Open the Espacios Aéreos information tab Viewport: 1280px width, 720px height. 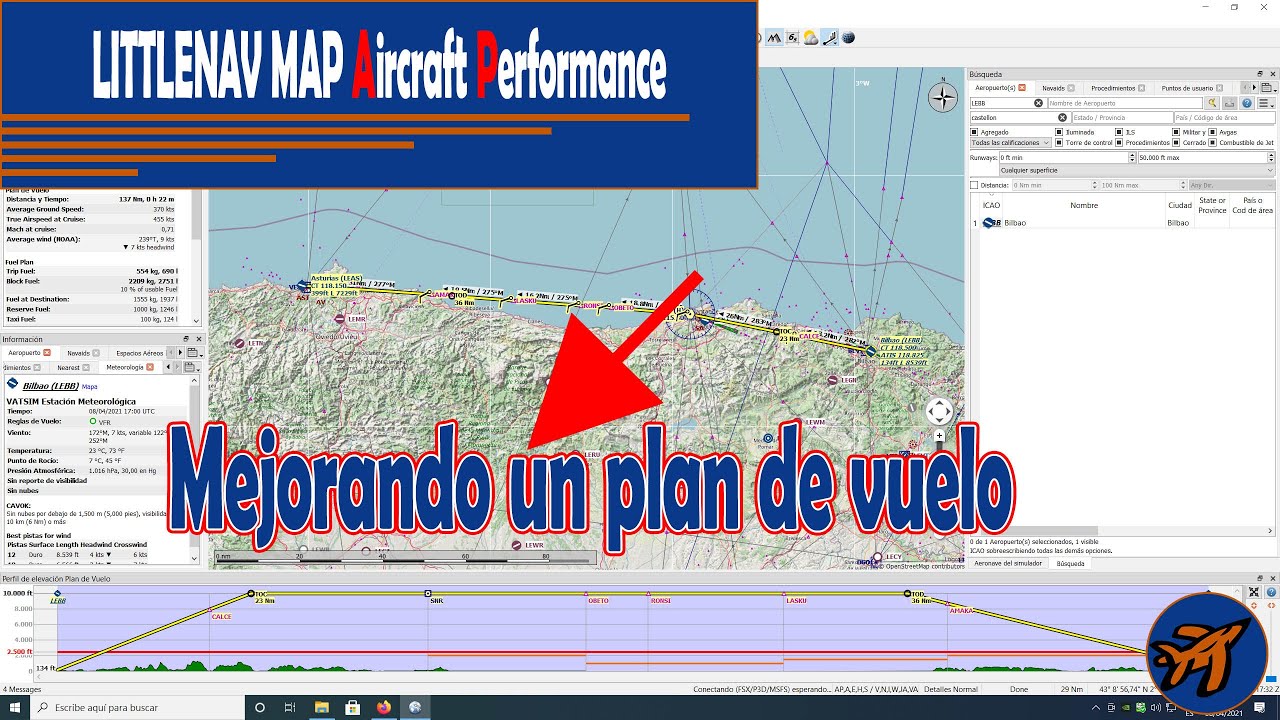pos(139,353)
